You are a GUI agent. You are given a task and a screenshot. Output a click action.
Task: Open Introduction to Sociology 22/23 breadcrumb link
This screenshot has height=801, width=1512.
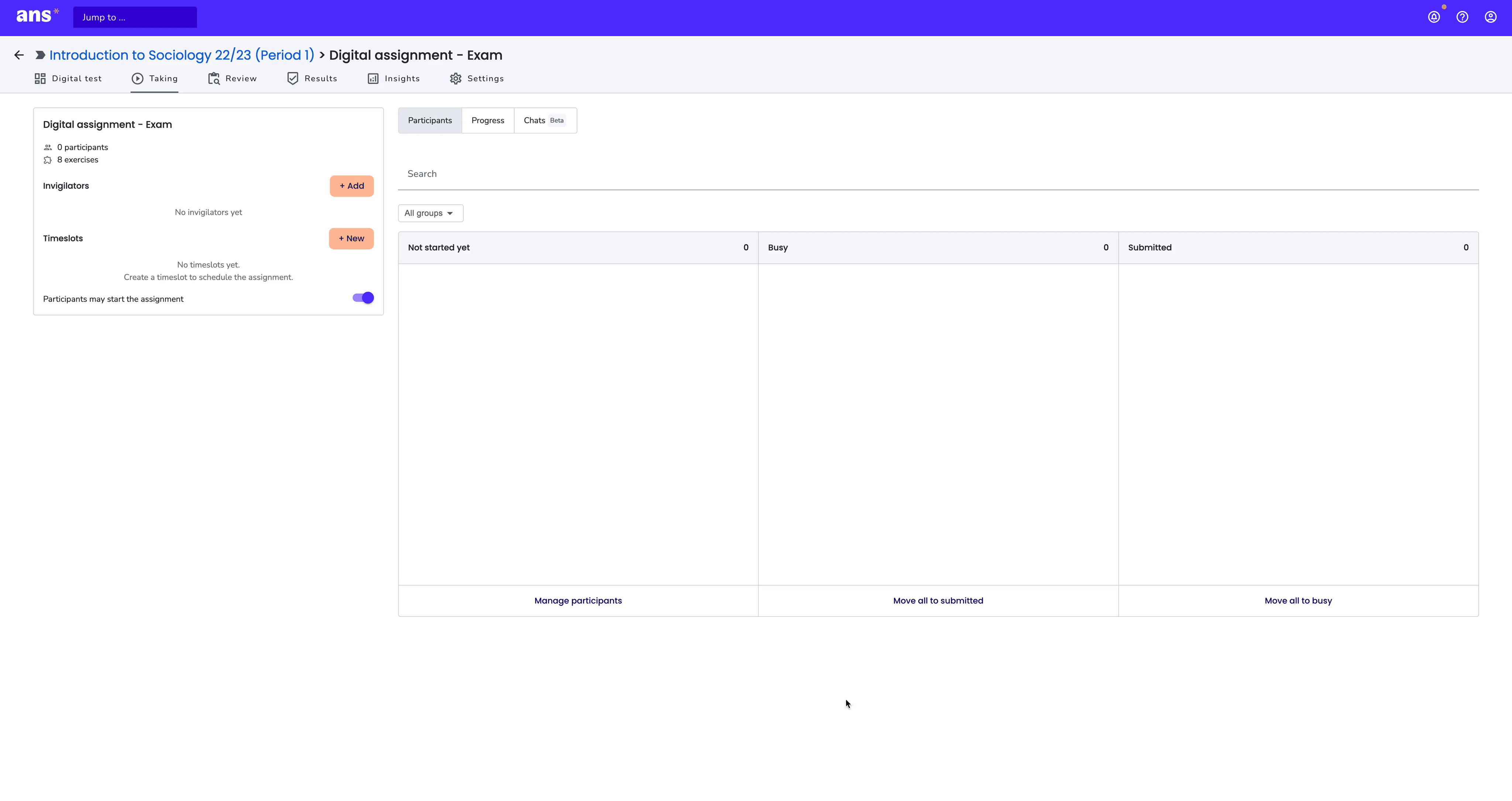[182, 55]
